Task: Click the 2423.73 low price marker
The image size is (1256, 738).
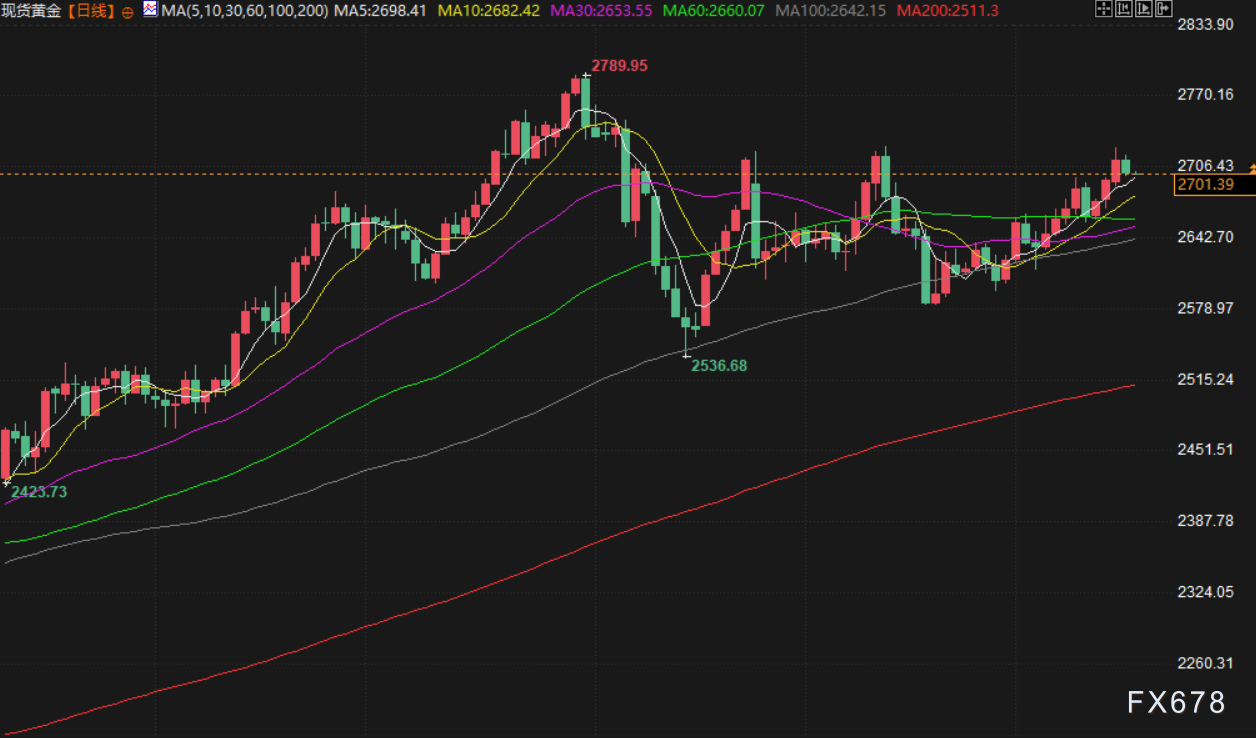Action: (39, 492)
